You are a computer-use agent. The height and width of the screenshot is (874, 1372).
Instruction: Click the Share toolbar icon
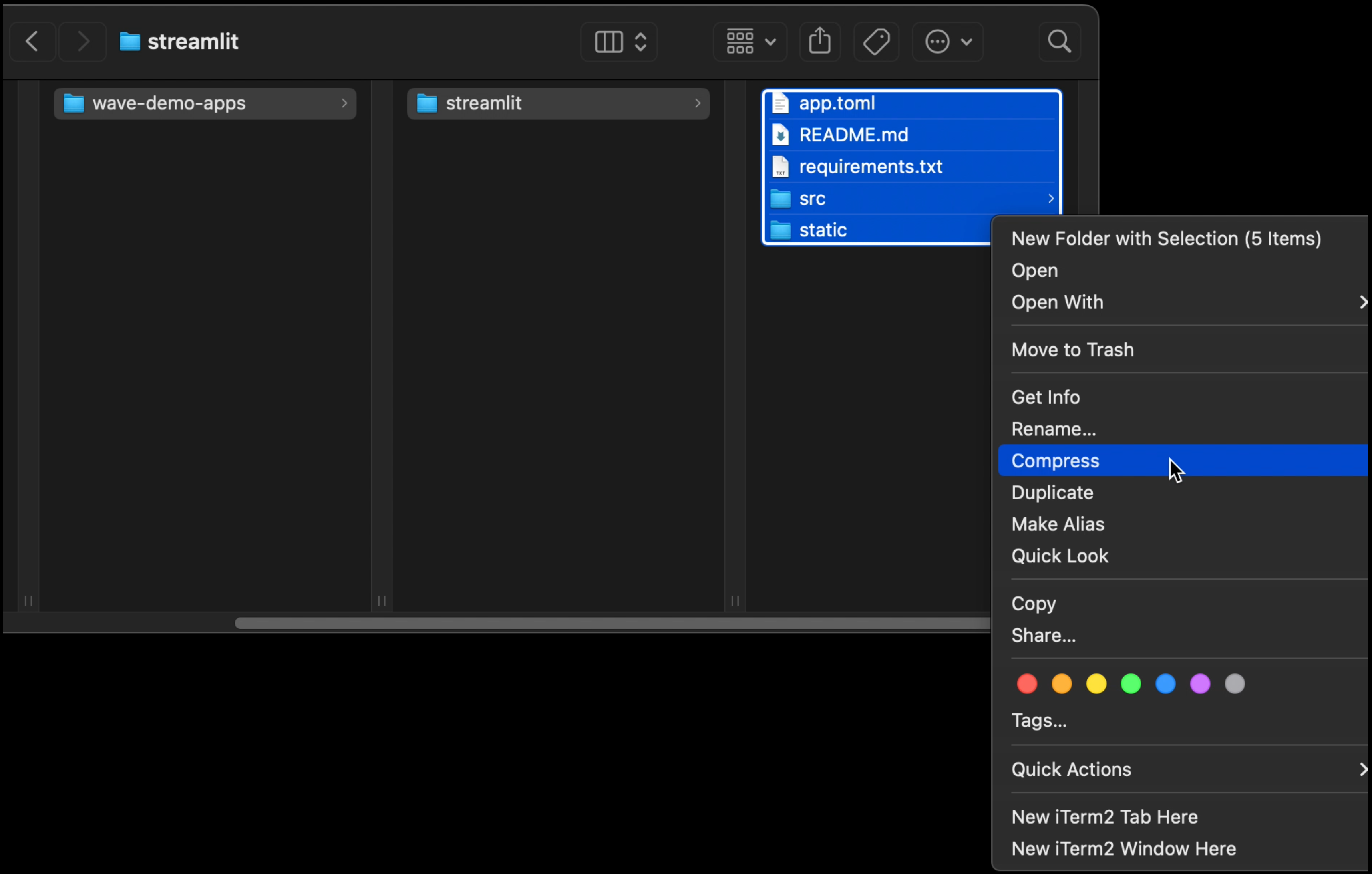pyautogui.click(x=820, y=42)
